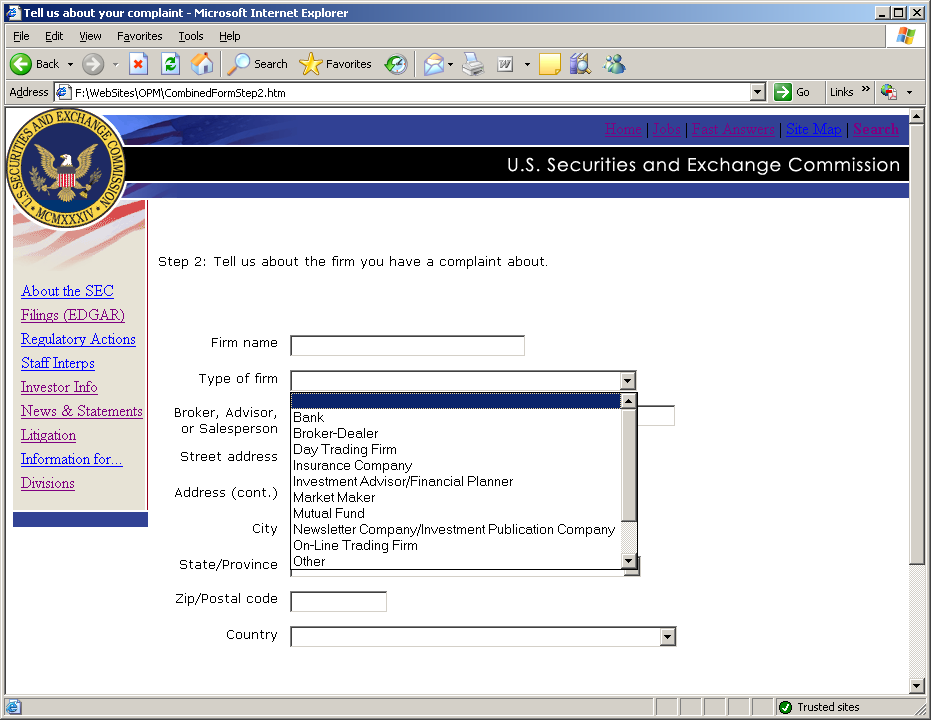Screen dimensions: 931x720
Task: Open the History icon
Action: [x=396, y=64]
